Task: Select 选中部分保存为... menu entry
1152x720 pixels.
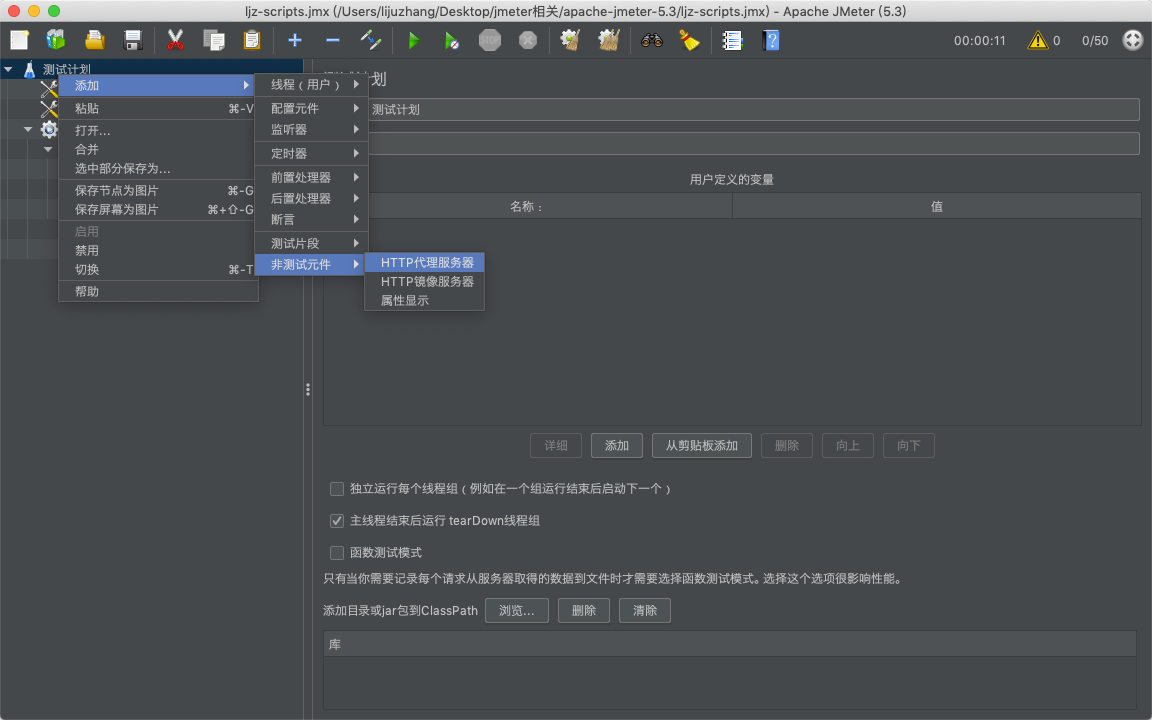Action: (x=158, y=168)
